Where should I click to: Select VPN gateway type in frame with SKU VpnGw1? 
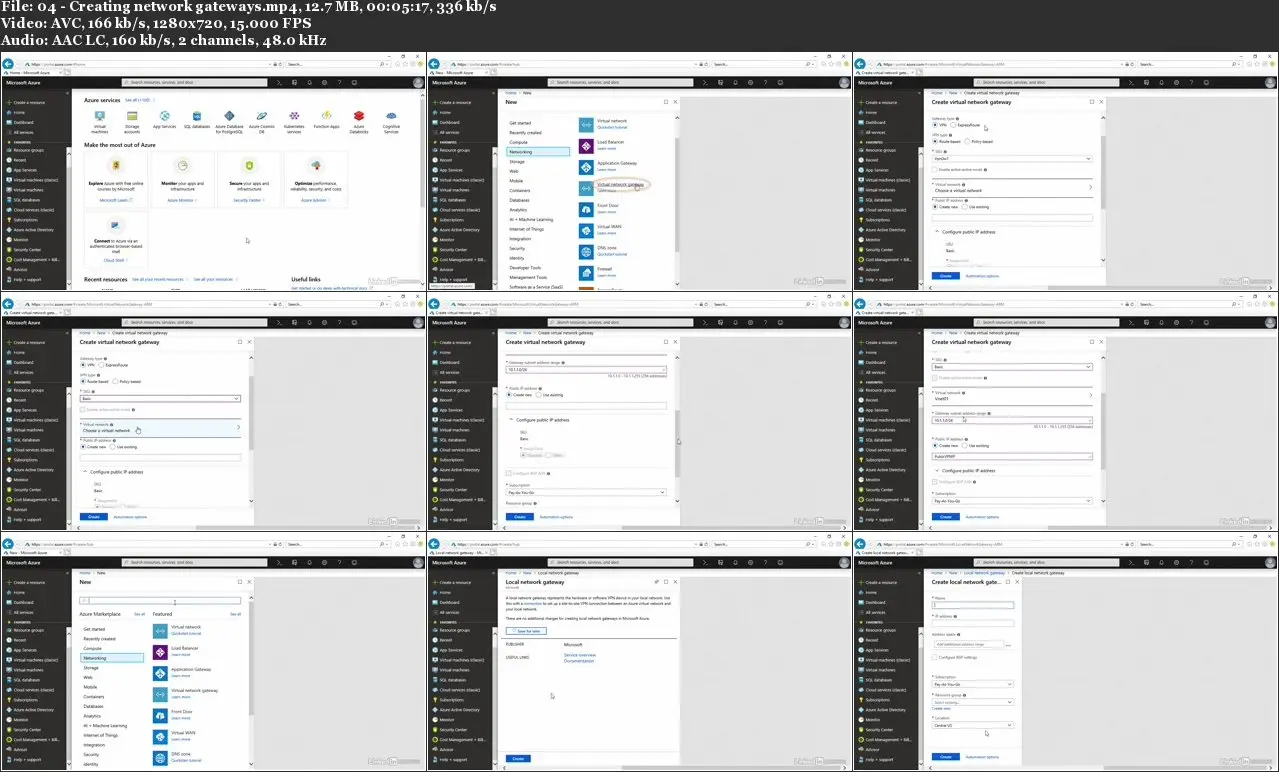click(x=935, y=125)
